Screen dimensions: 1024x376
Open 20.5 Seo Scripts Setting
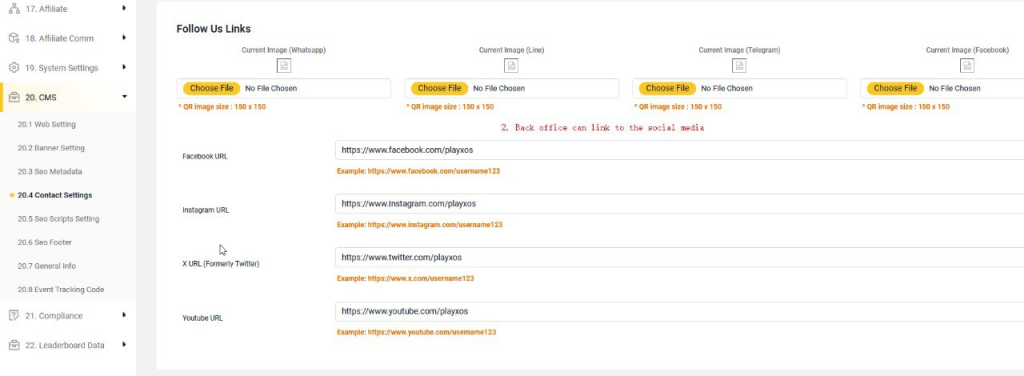click(58, 219)
